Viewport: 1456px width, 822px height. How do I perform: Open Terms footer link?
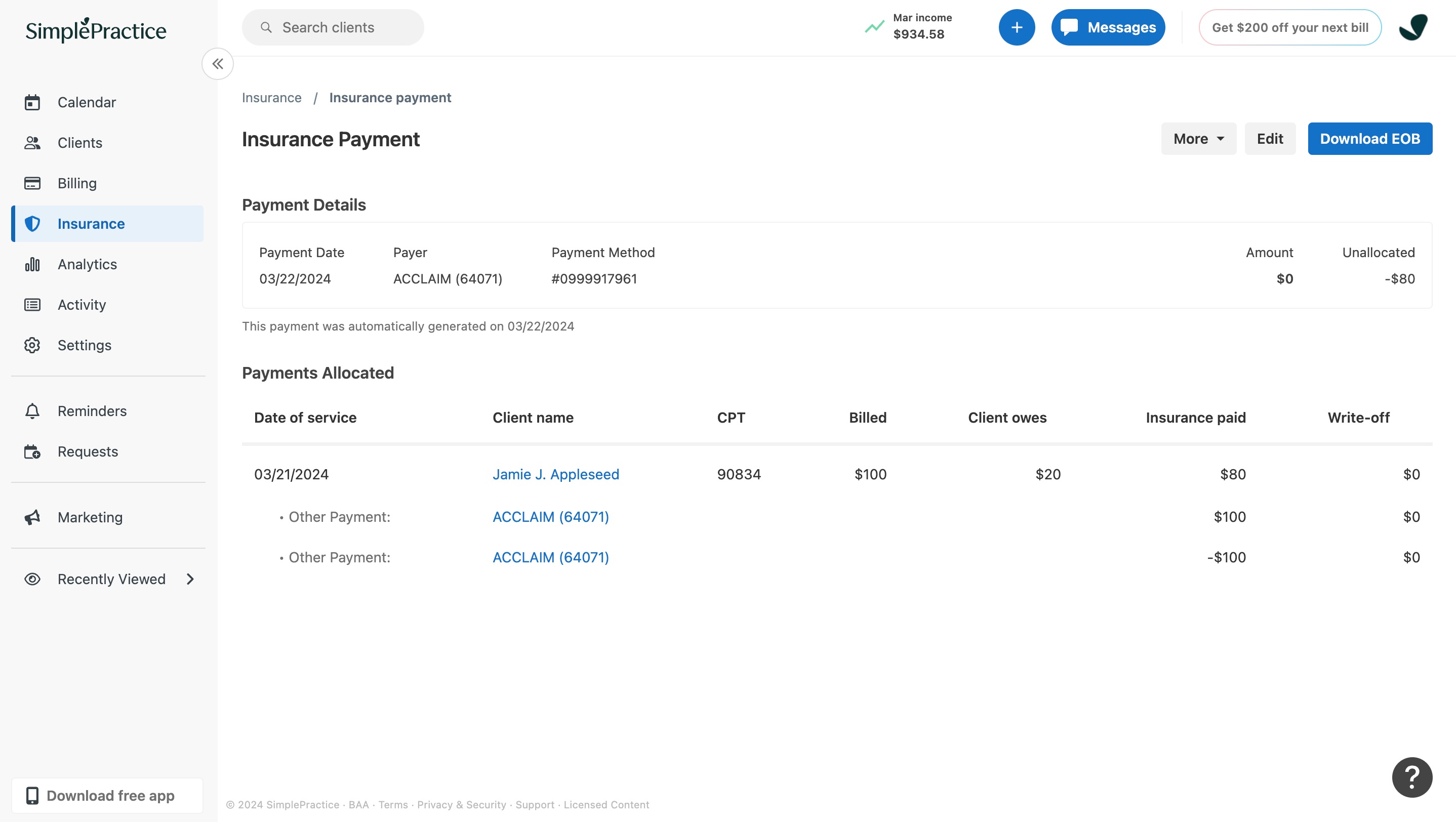tap(393, 804)
